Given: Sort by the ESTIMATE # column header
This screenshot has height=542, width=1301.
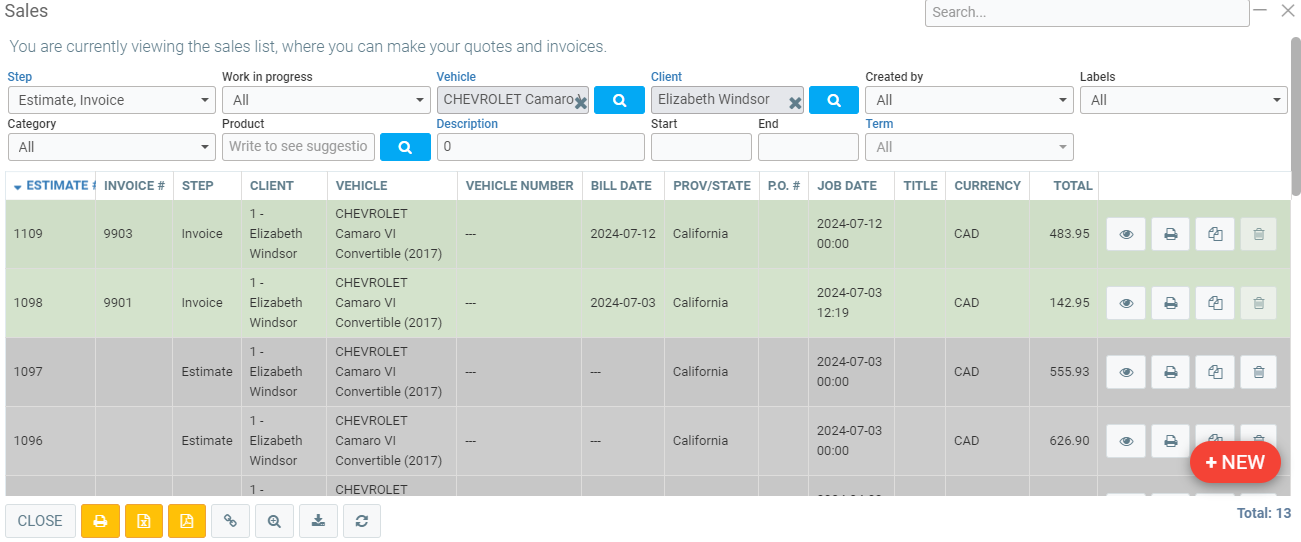Looking at the screenshot, I should tap(55, 186).
